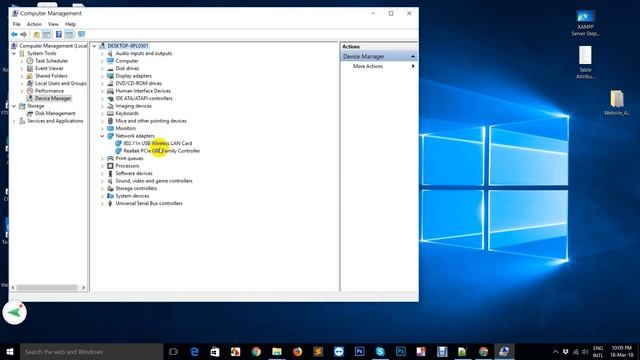Click the Disk Management icon

tap(30, 113)
